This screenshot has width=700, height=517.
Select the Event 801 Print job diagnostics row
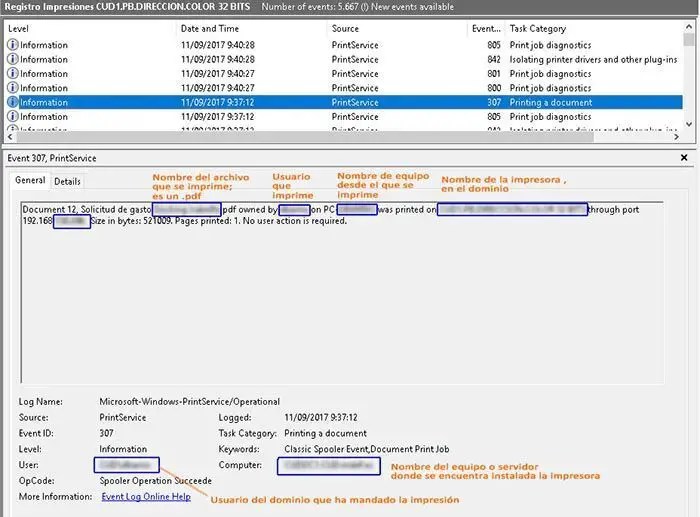(344, 73)
